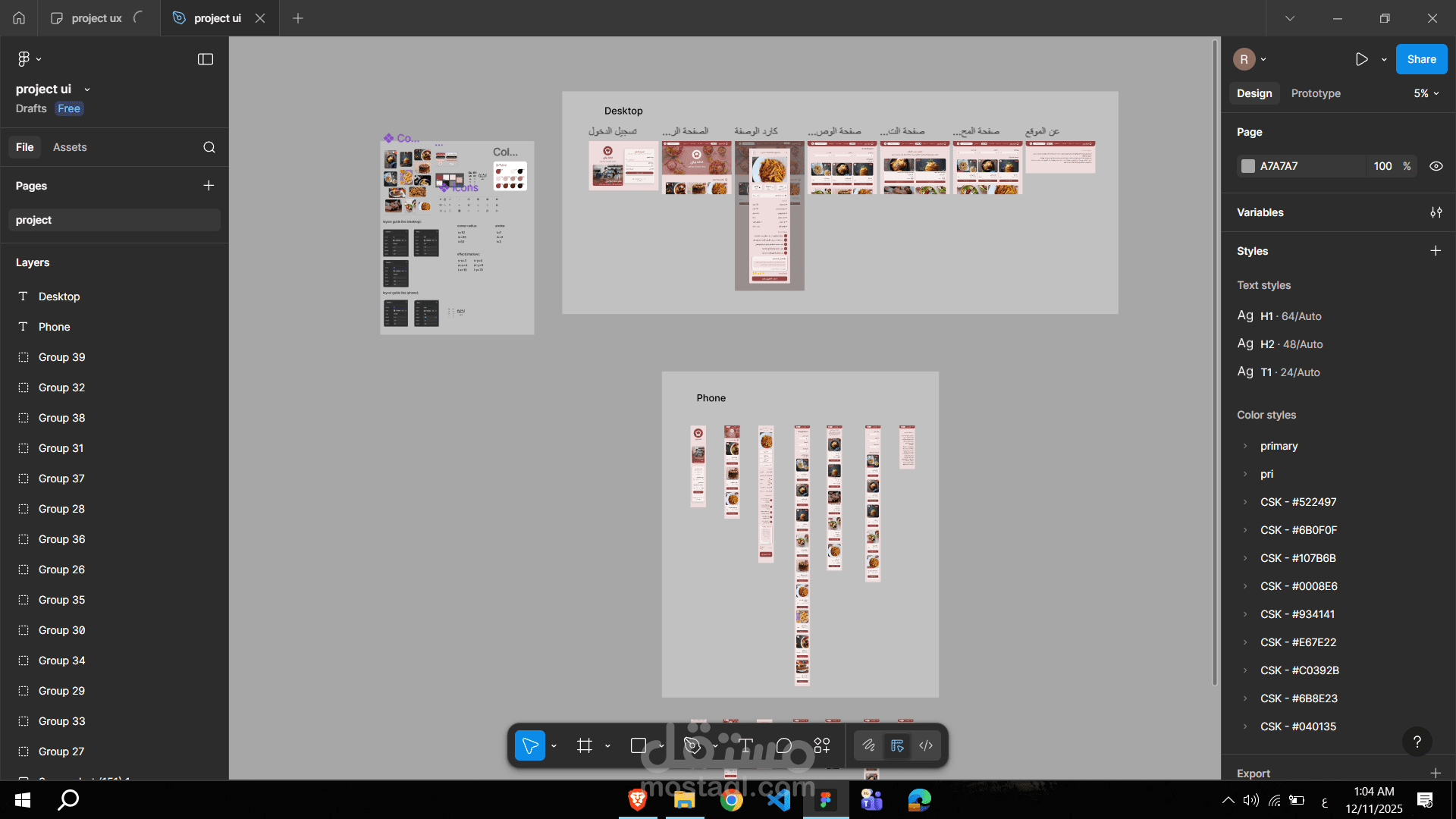
Task: Open the Actions and resources picker
Action: click(x=821, y=745)
